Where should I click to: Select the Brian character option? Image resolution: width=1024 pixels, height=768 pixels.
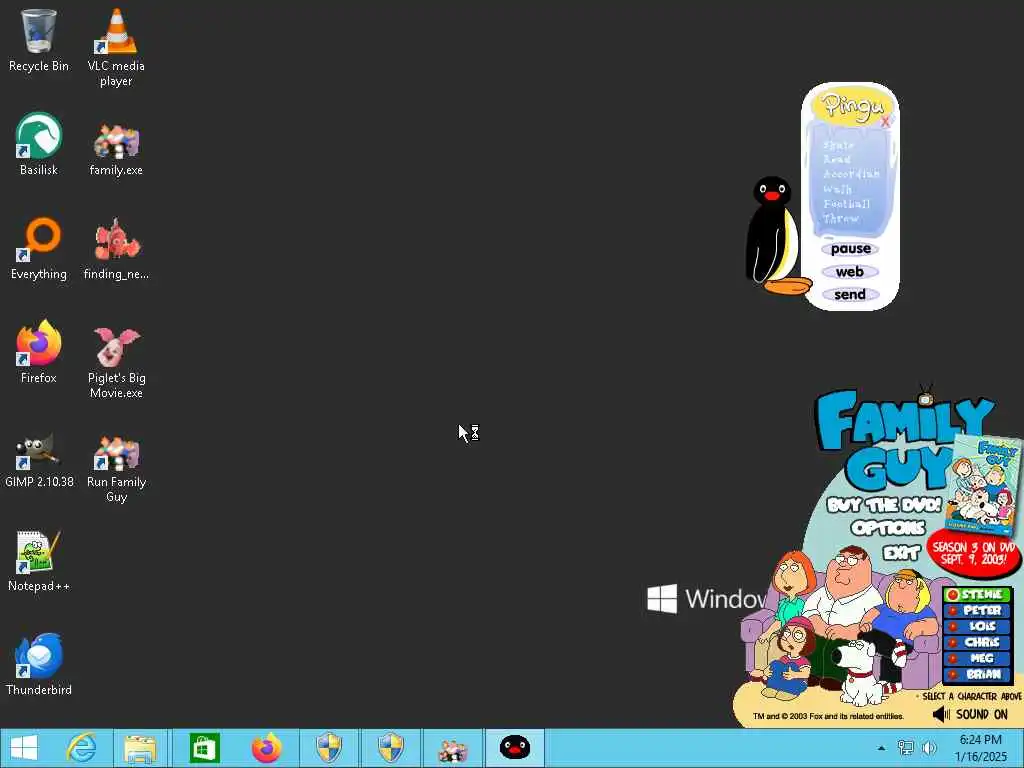coord(977,675)
